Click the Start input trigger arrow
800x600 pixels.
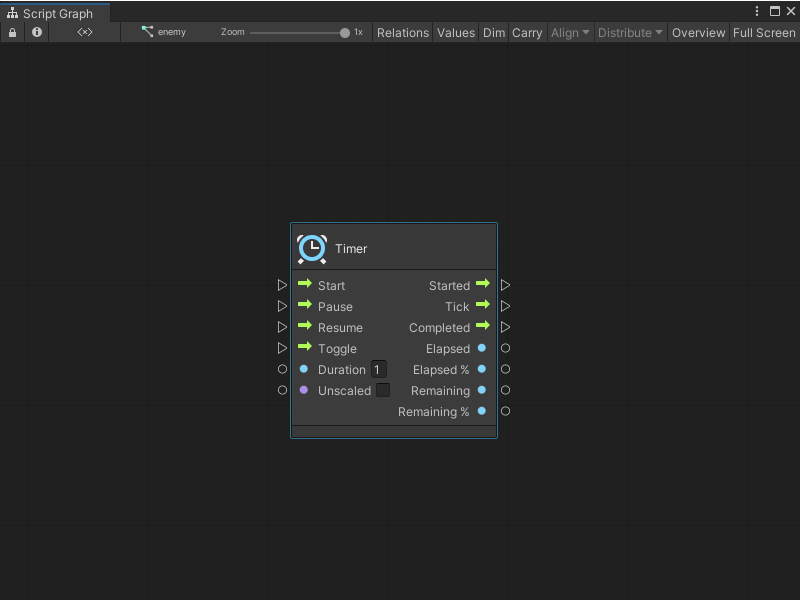[306, 285]
